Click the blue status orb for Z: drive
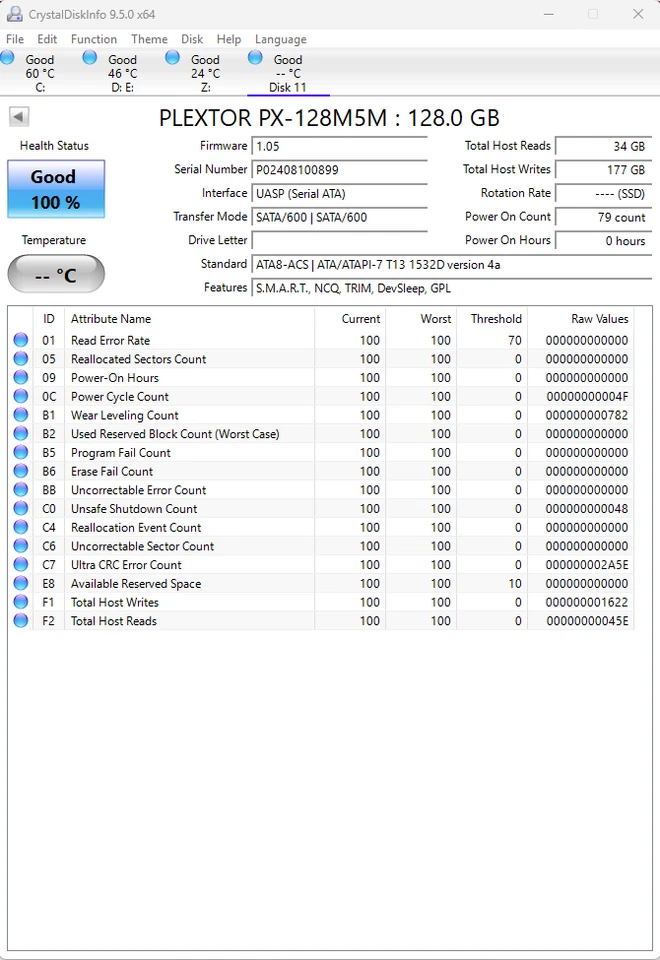The image size is (660, 960). click(x=173, y=58)
